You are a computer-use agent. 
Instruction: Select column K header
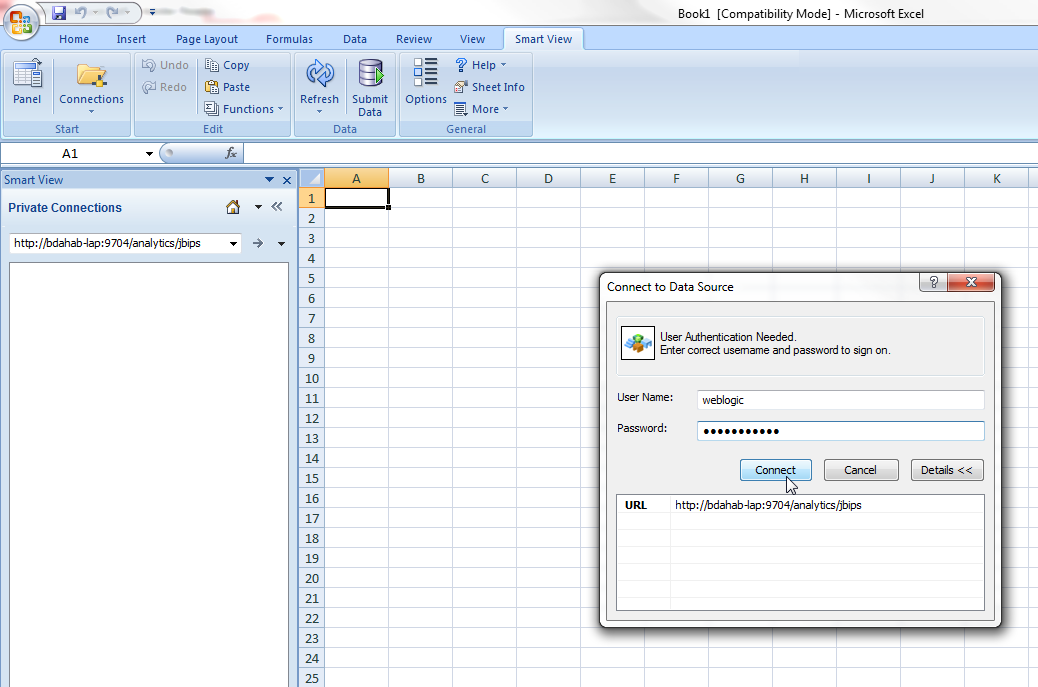pyautogui.click(x=996, y=179)
